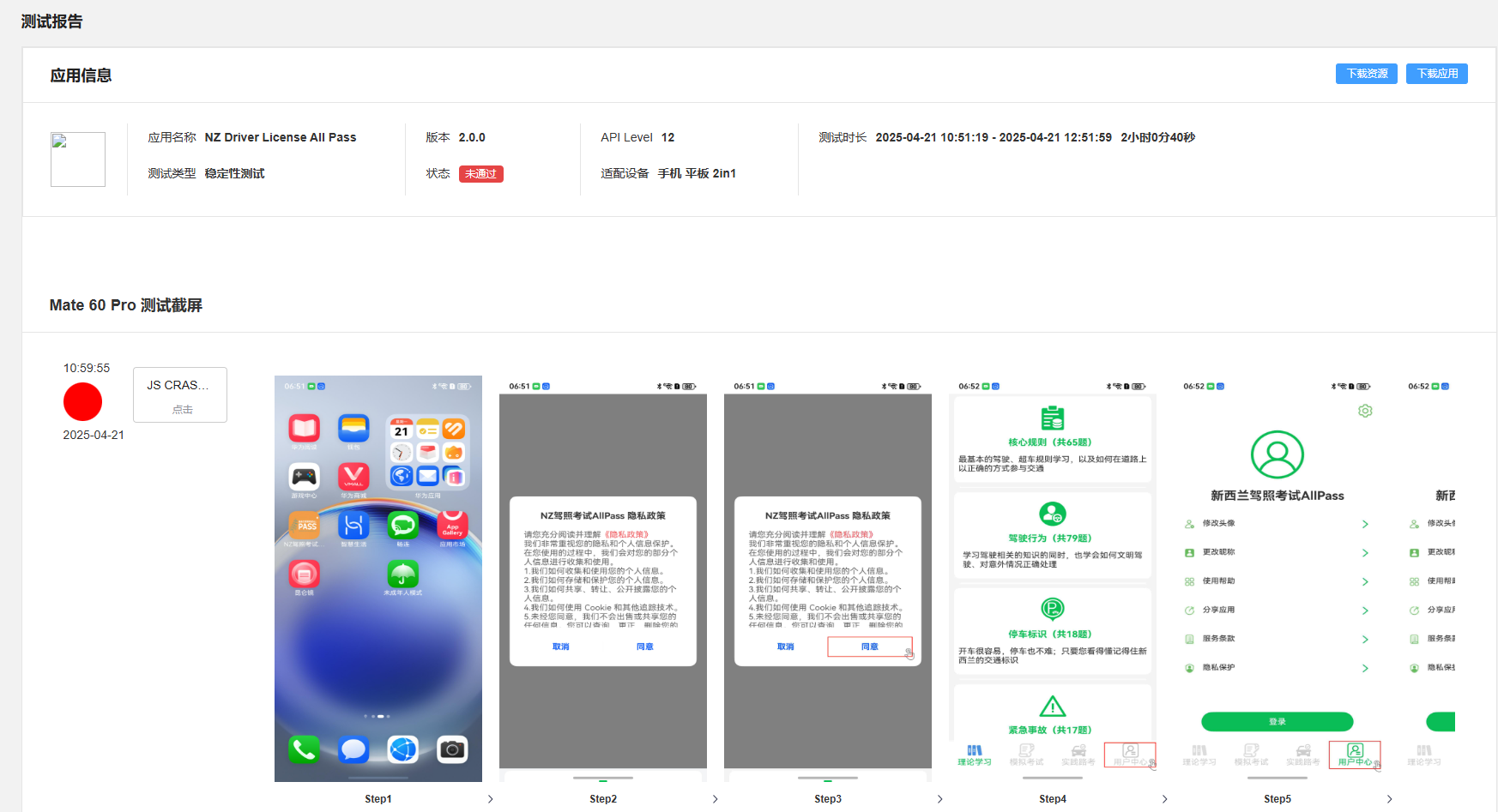The height and width of the screenshot is (812, 1498).
Task: Click 取消 in the Step3 privacy dialog
Action: [785, 647]
